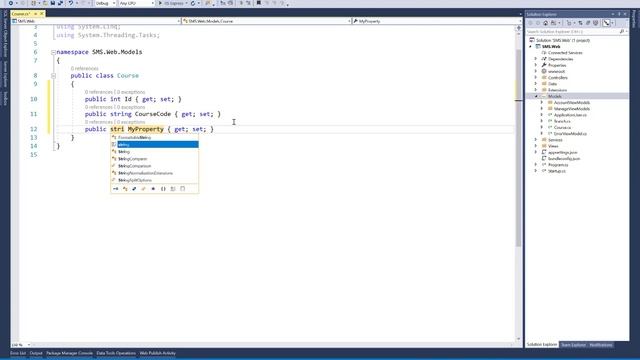
Task: Toggle the enums filter in IntelliSense bar
Action: pyautogui.click(x=144, y=189)
